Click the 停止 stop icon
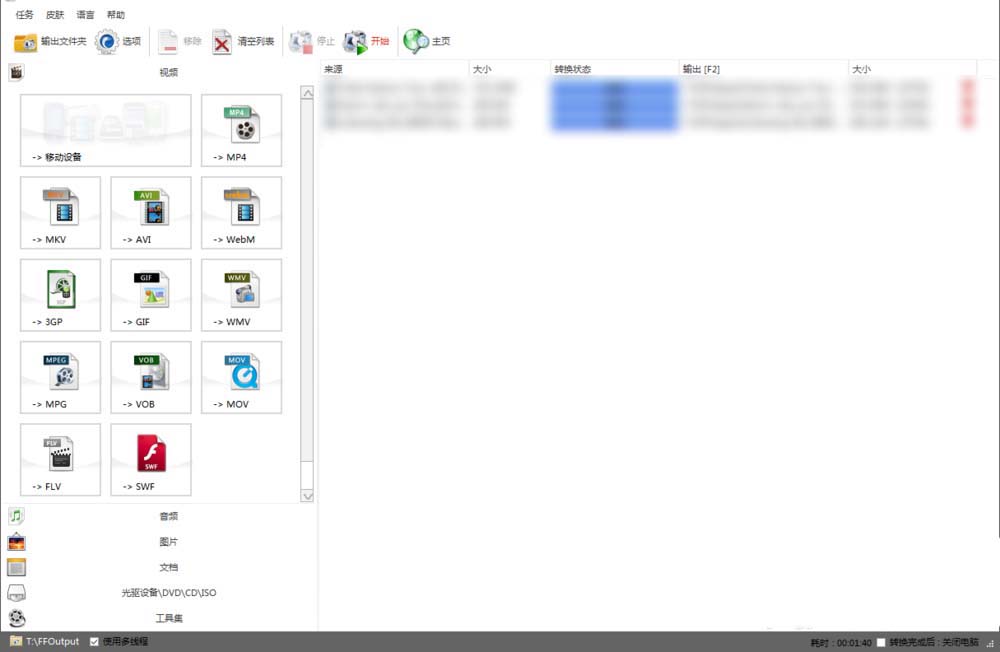1000x652 pixels. pos(300,42)
